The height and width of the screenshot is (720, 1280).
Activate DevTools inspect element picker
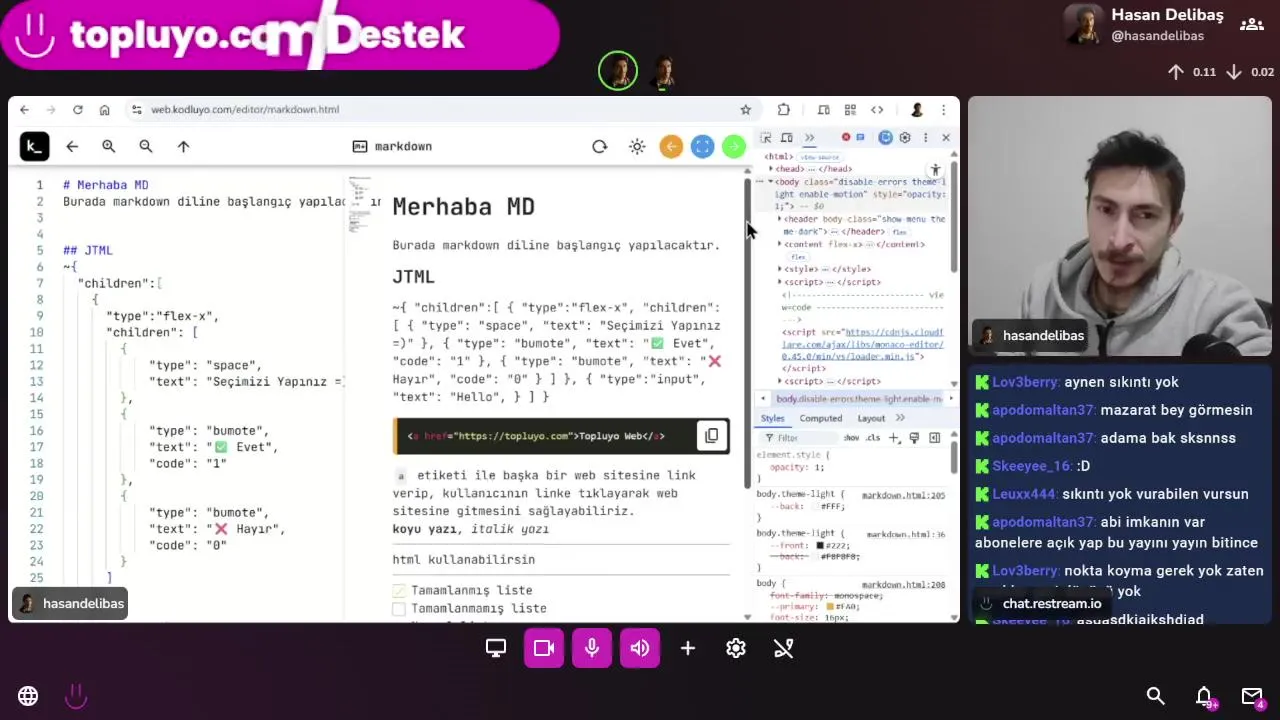pyautogui.click(x=766, y=138)
